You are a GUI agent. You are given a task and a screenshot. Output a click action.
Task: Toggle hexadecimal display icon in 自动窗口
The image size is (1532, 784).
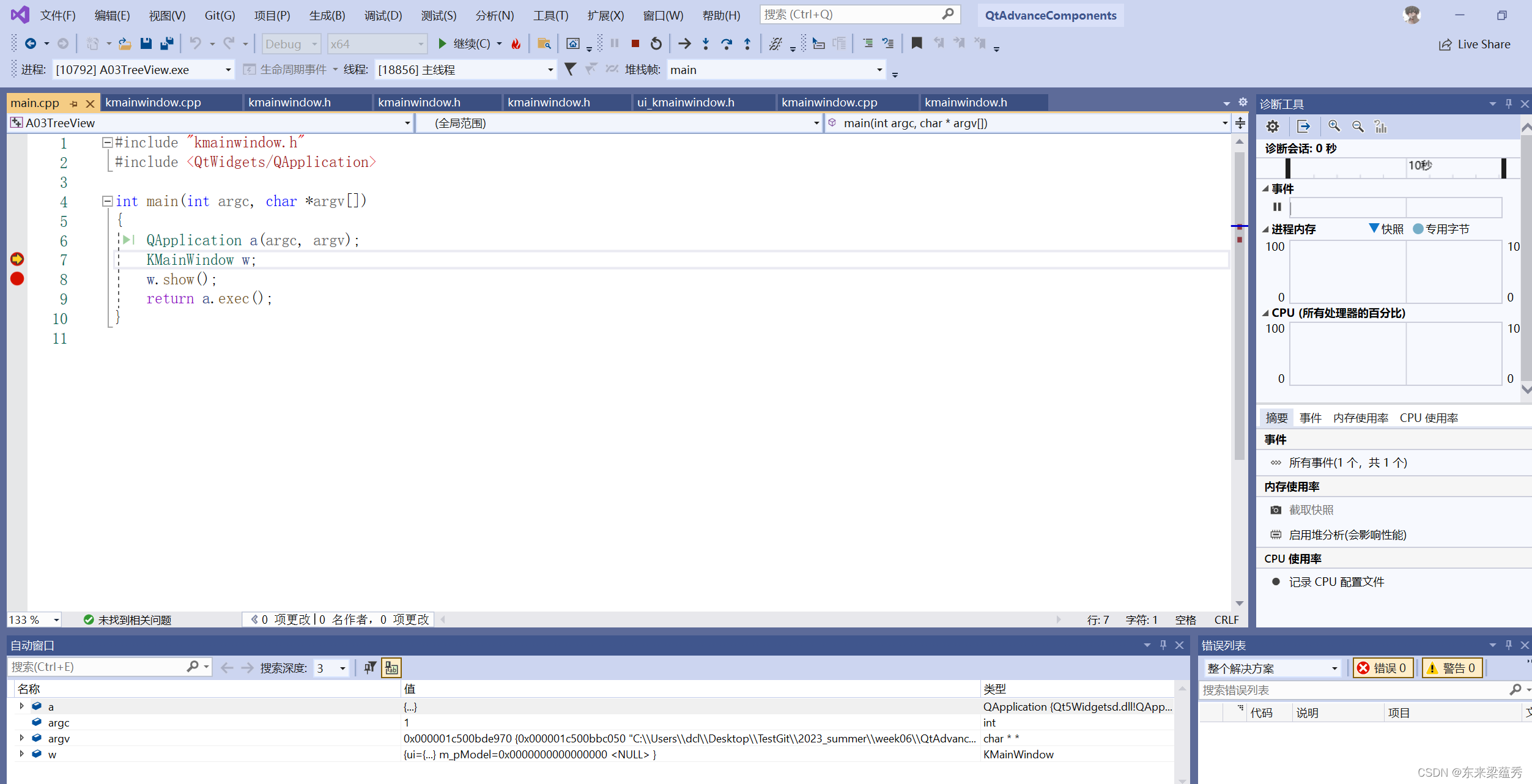391,668
